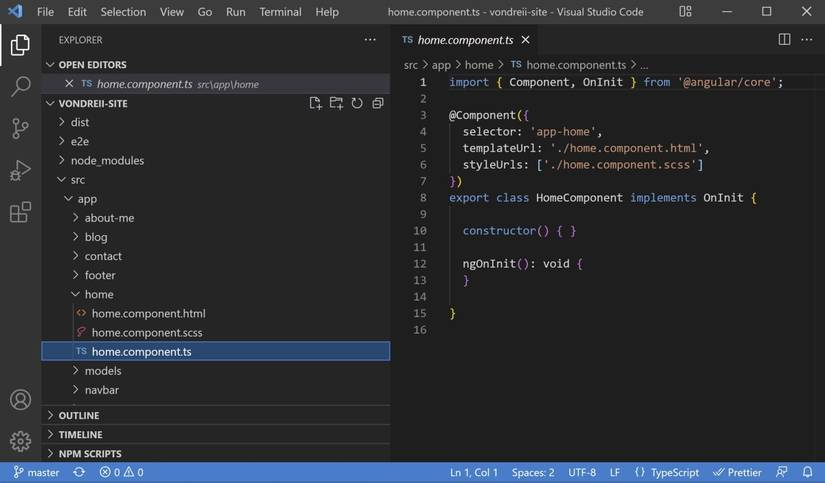Screen dimensions: 825x483
Task: Open the Extensions view
Action: click(x=20, y=212)
